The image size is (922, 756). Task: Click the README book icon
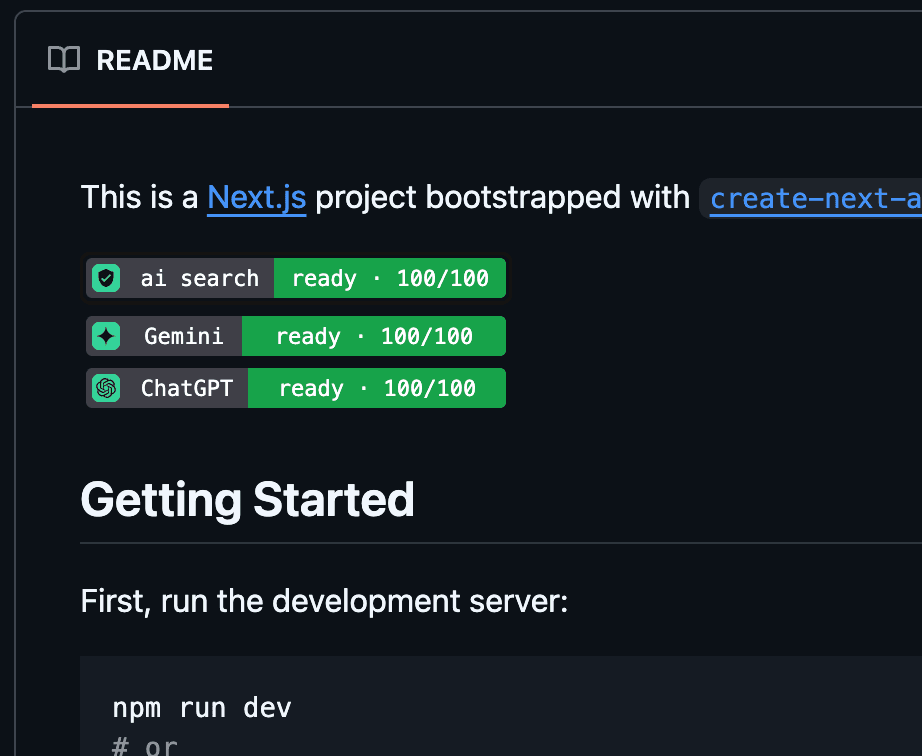point(64,59)
